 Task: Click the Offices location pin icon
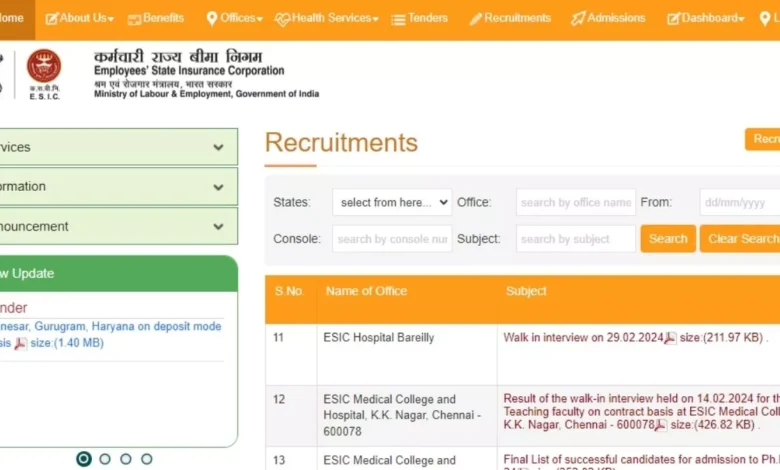coord(212,19)
